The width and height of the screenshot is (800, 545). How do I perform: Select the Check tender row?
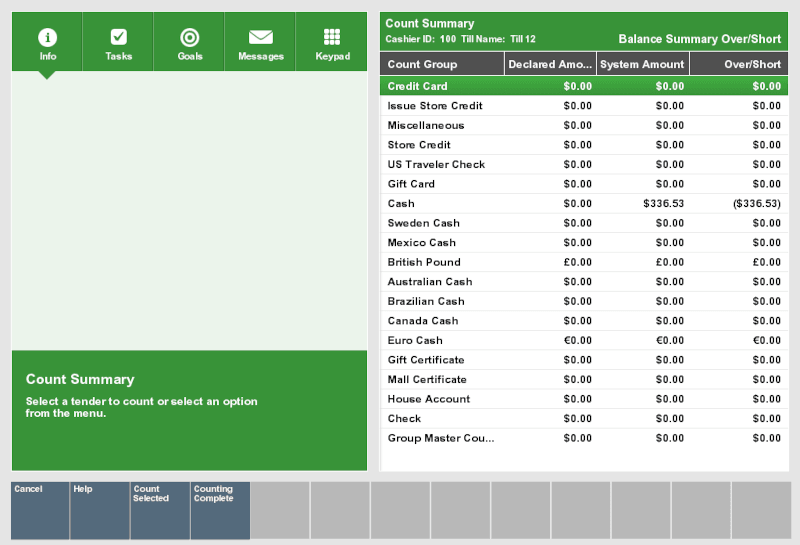tap(584, 418)
